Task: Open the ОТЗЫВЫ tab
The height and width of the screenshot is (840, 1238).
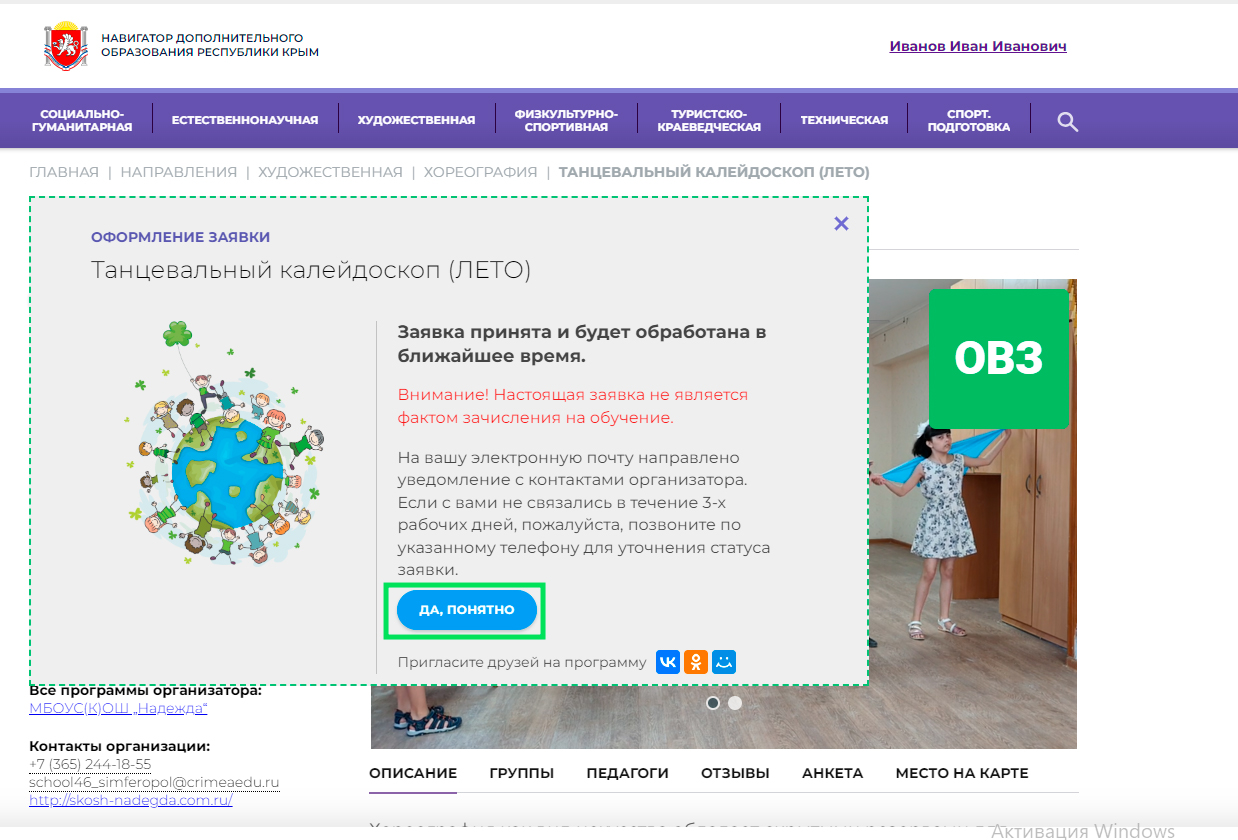Action: tap(735, 773)
